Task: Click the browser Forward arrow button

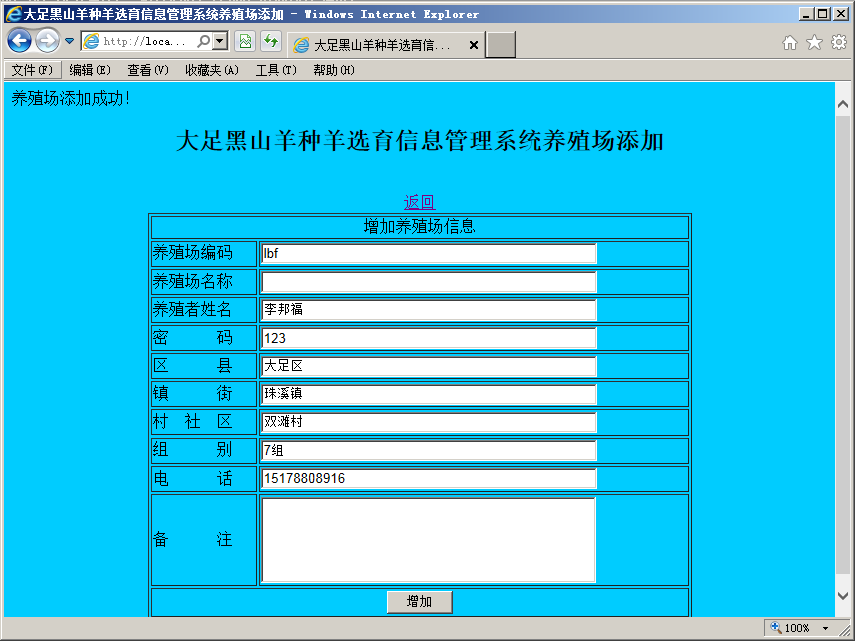Action: coord(48,41)
